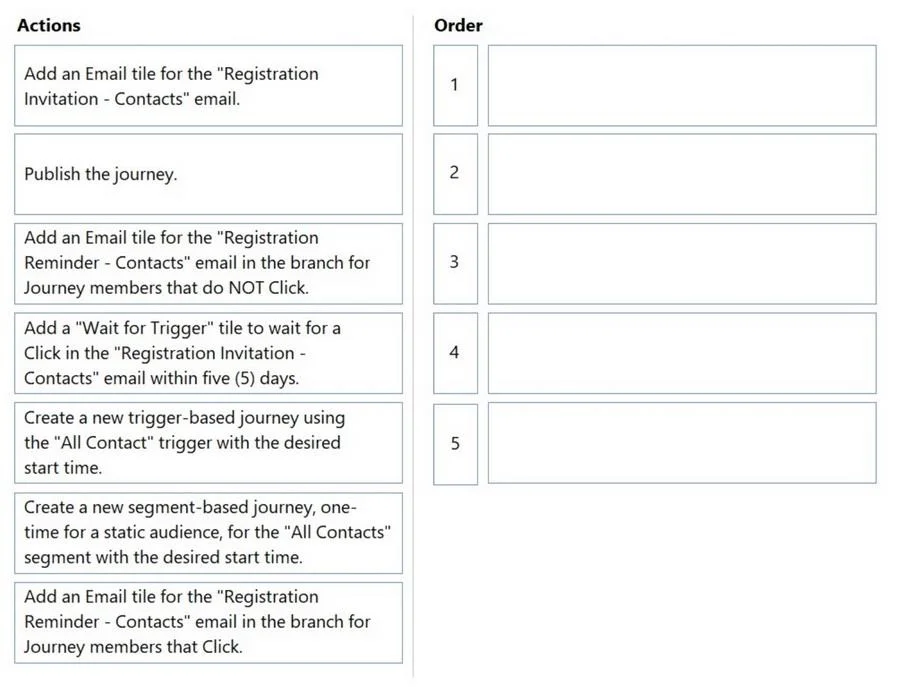Click the Actions column heading

pos(49,25)
